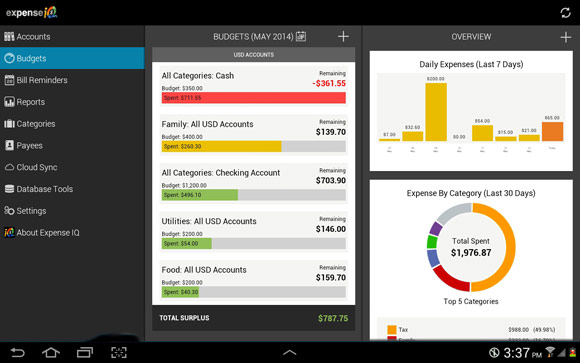Screen dimensions: 580x363
Task: Go to Android home screen icon
Action: click(51, 353)
